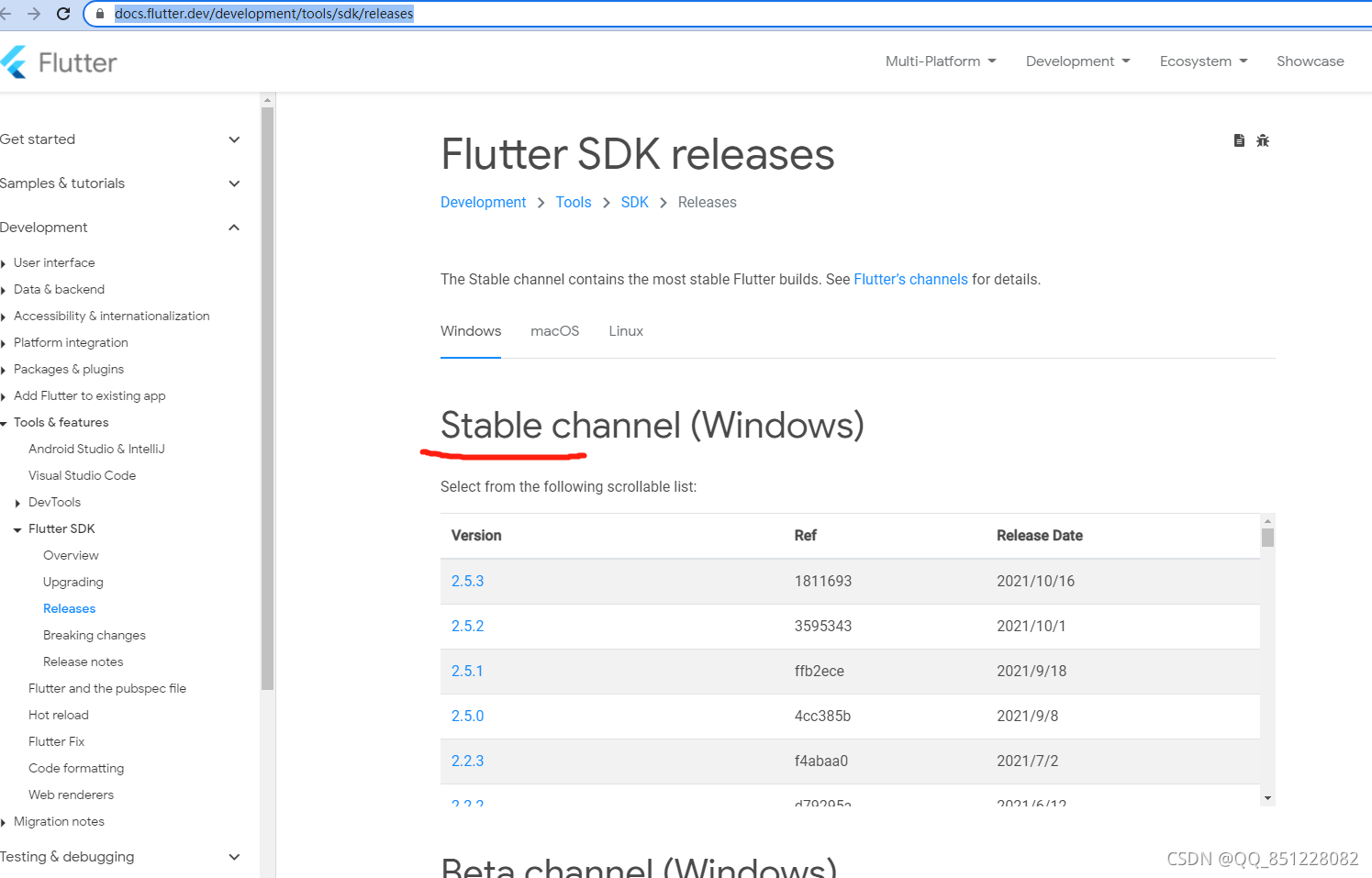Open Visual Studio Code page
This screenshot has width=1372, height=878.
pyautogui.click(x=82, y=475)
